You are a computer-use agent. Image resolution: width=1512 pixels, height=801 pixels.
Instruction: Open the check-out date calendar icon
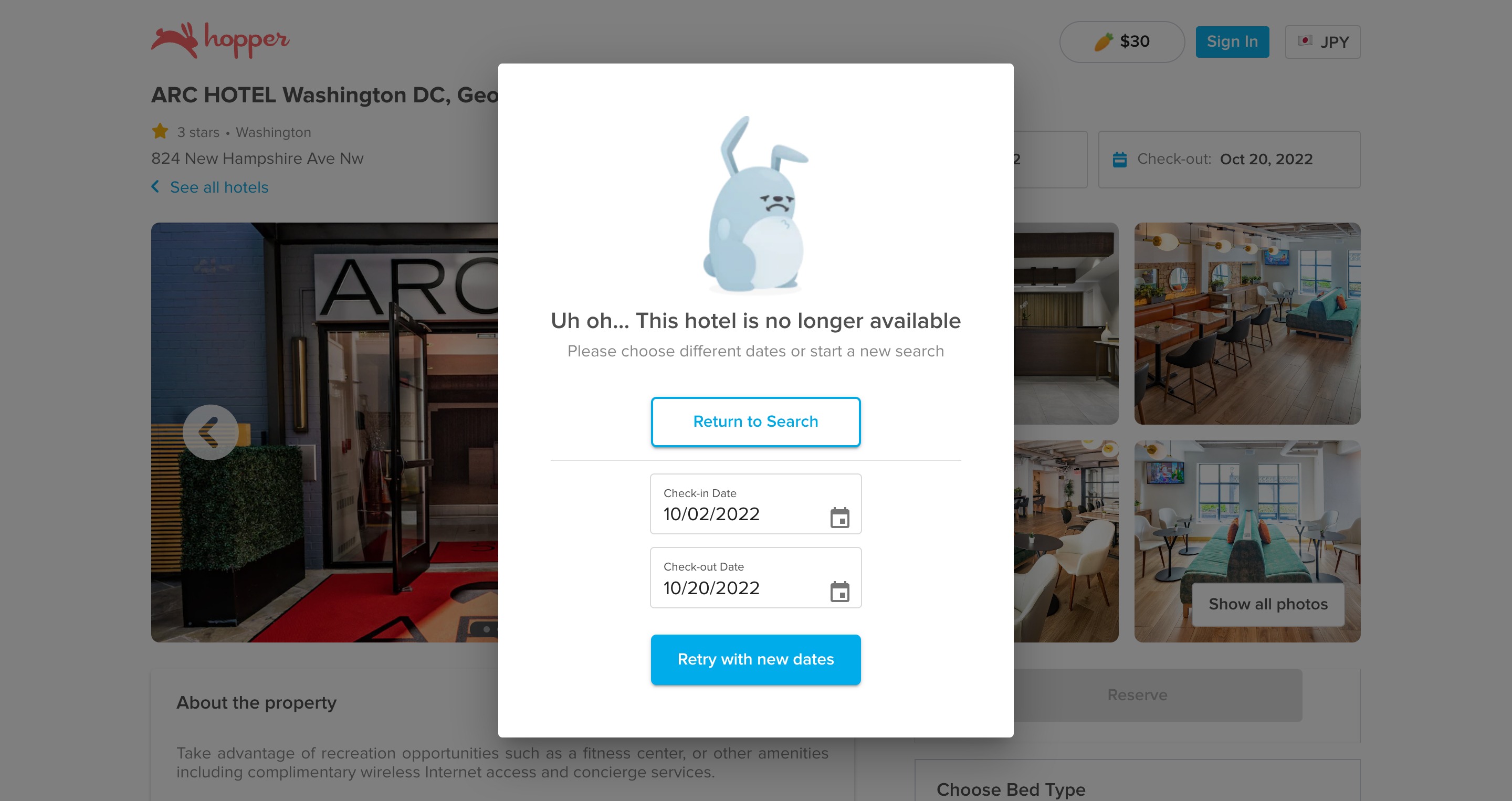coord(839,592)
